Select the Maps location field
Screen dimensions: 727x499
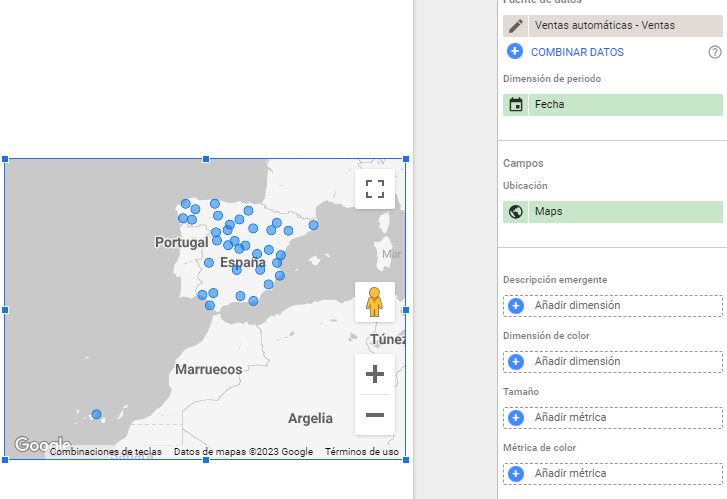pos(625,212)
